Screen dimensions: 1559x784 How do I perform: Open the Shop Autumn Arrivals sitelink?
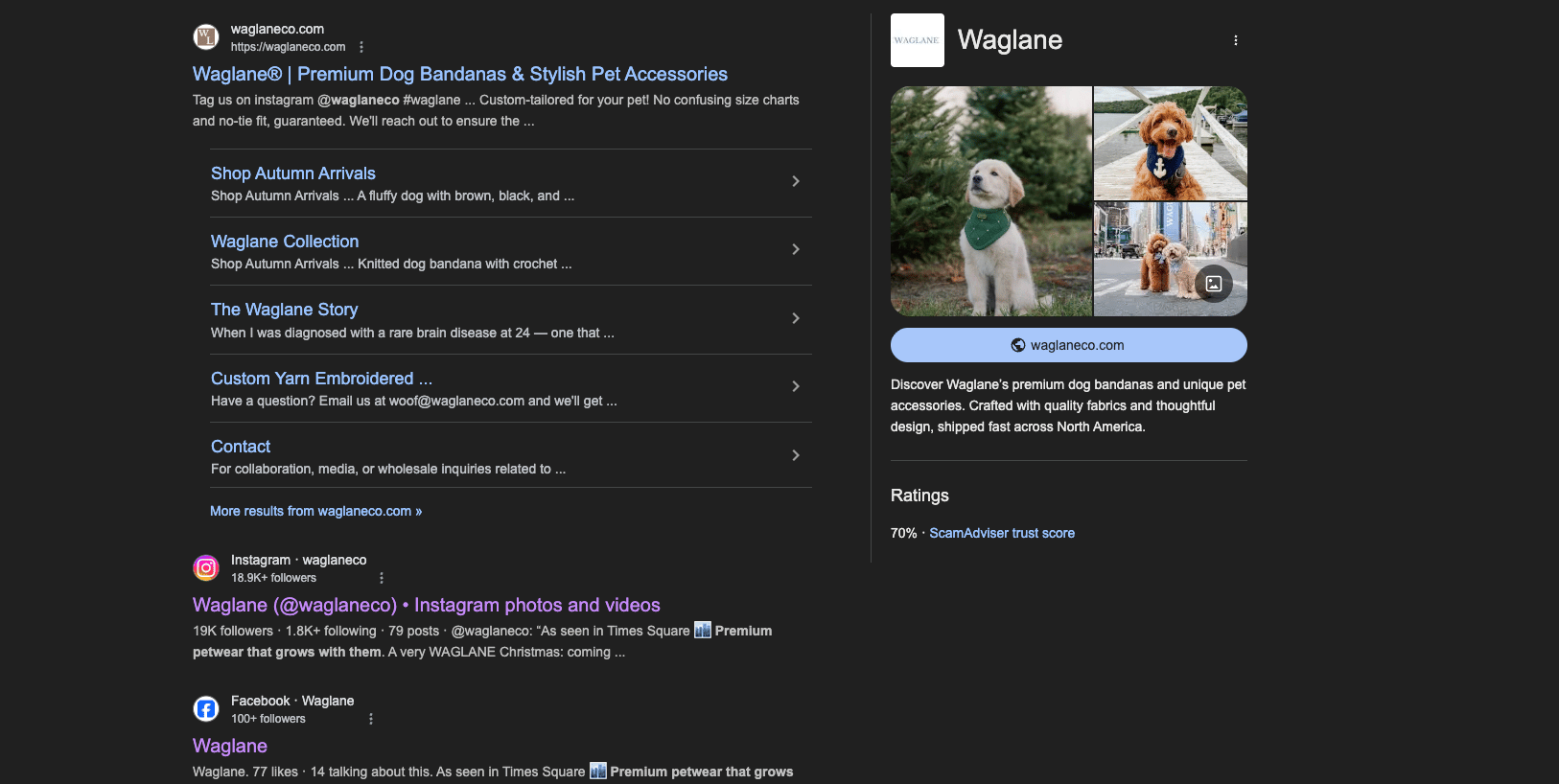293,173
